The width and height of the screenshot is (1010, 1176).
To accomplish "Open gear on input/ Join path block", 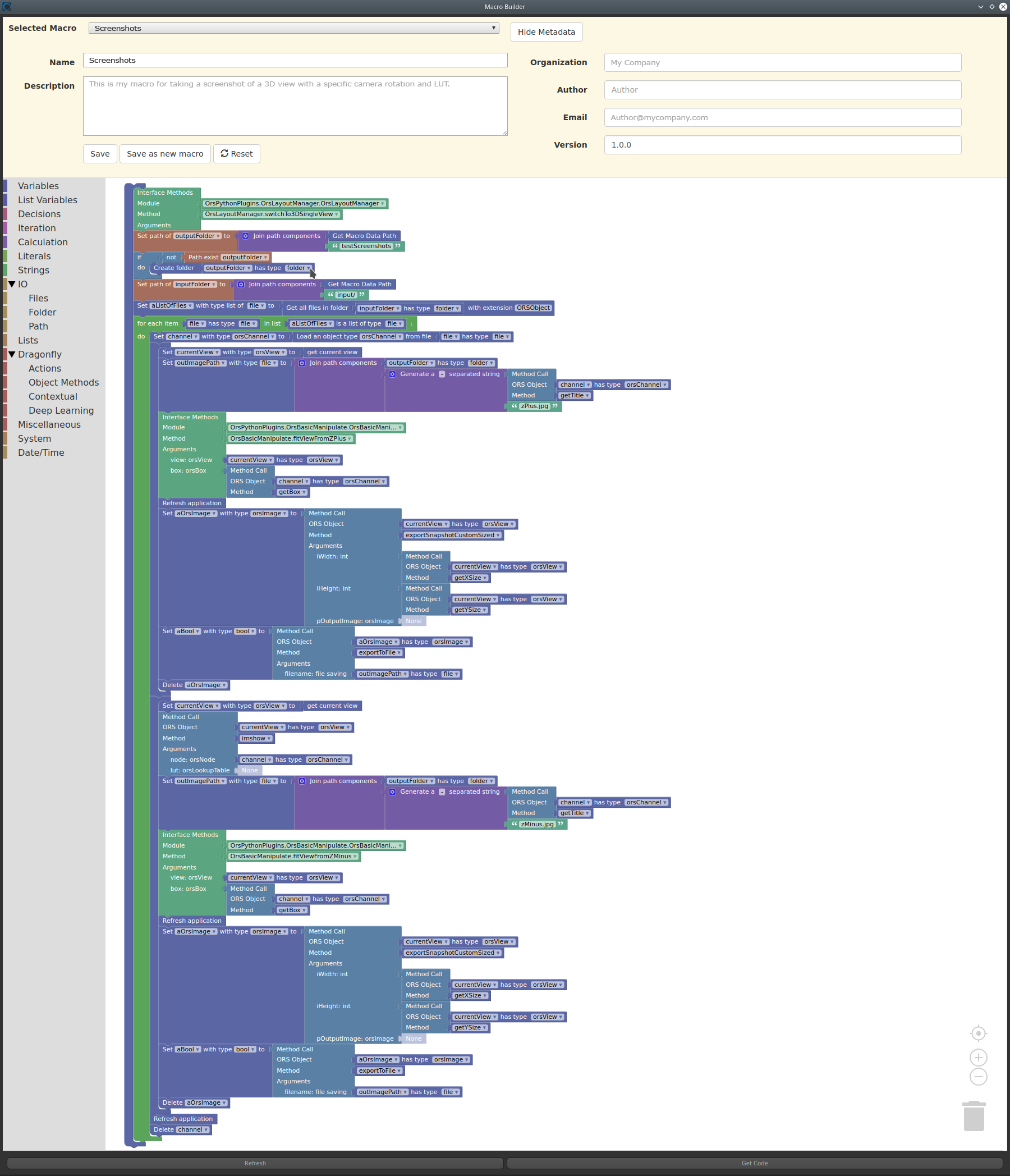I will [241, 285].
